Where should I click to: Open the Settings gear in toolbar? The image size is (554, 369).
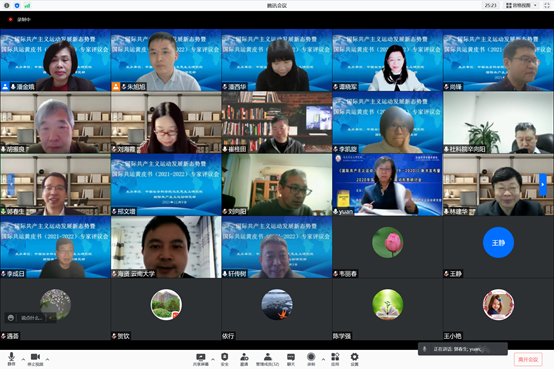(354, 359)
